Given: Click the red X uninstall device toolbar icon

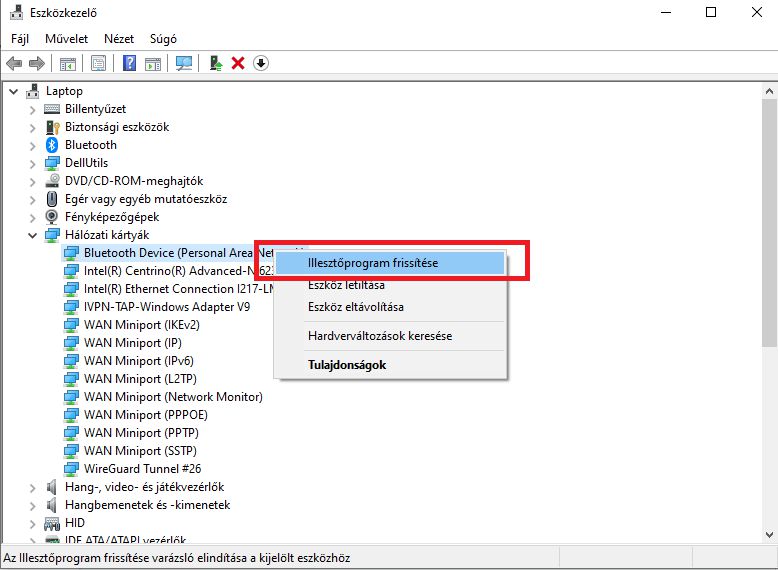Looking at the screenshot, I should point(238,63).
